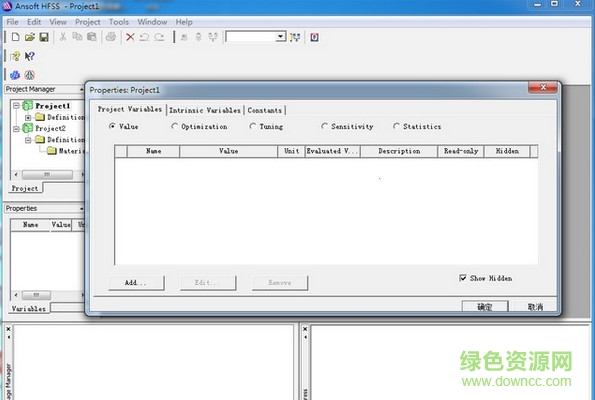The image size is (595, 400).
Task: Collapse the Project1 tree node
Action: click(16, 106)
